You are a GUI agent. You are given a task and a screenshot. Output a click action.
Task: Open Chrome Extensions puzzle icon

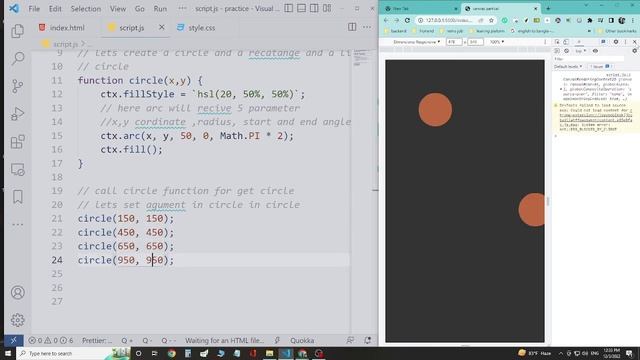[590, 20]
